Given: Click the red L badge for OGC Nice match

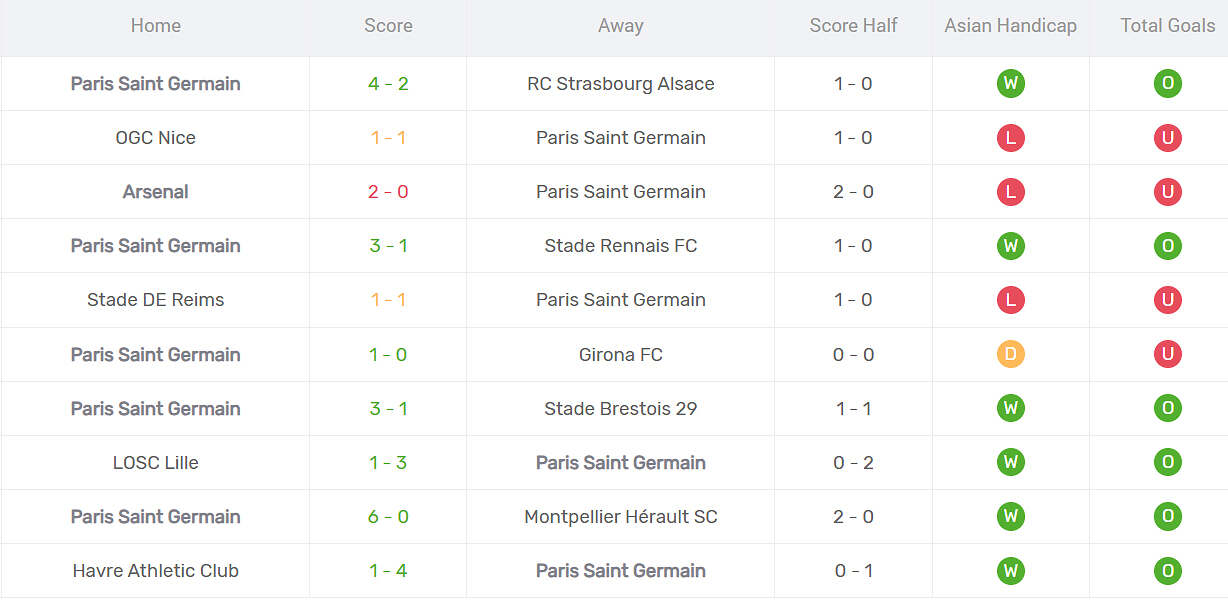Looking at the screenshot, I should pos(1010,138).
